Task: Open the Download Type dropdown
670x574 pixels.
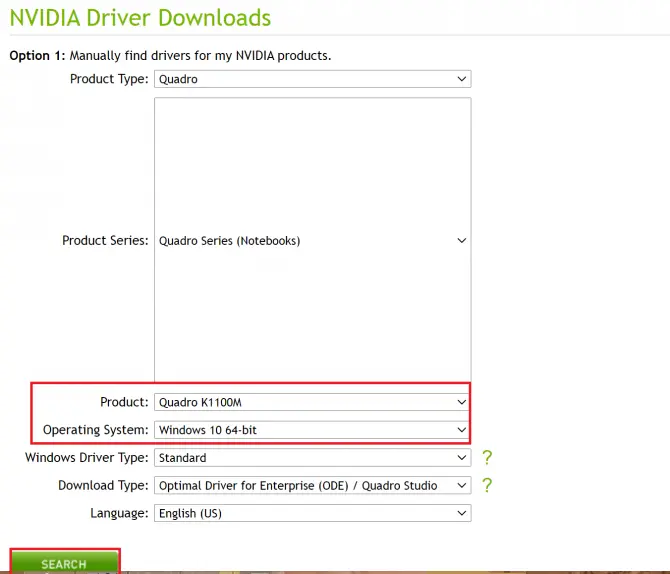Action: (x=312, y=486)
